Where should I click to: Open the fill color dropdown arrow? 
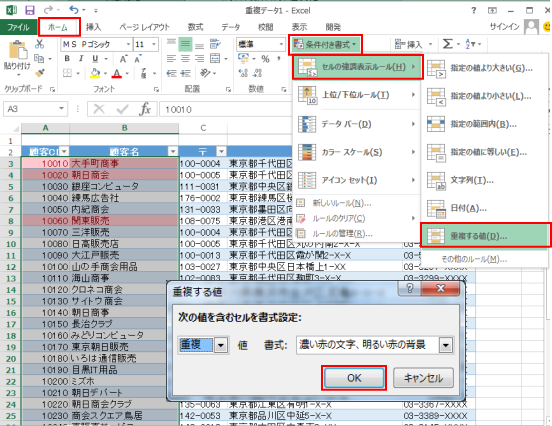[x=105, y=74]
